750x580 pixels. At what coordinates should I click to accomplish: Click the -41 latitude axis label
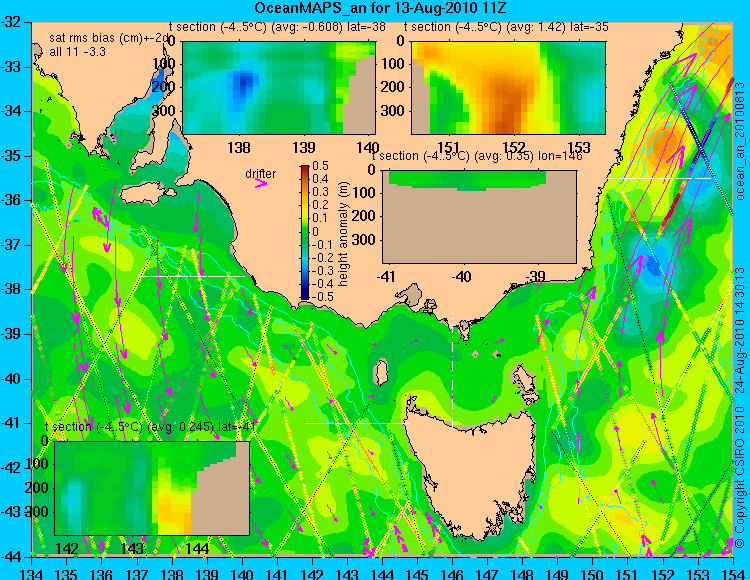[x=11, y=424]
